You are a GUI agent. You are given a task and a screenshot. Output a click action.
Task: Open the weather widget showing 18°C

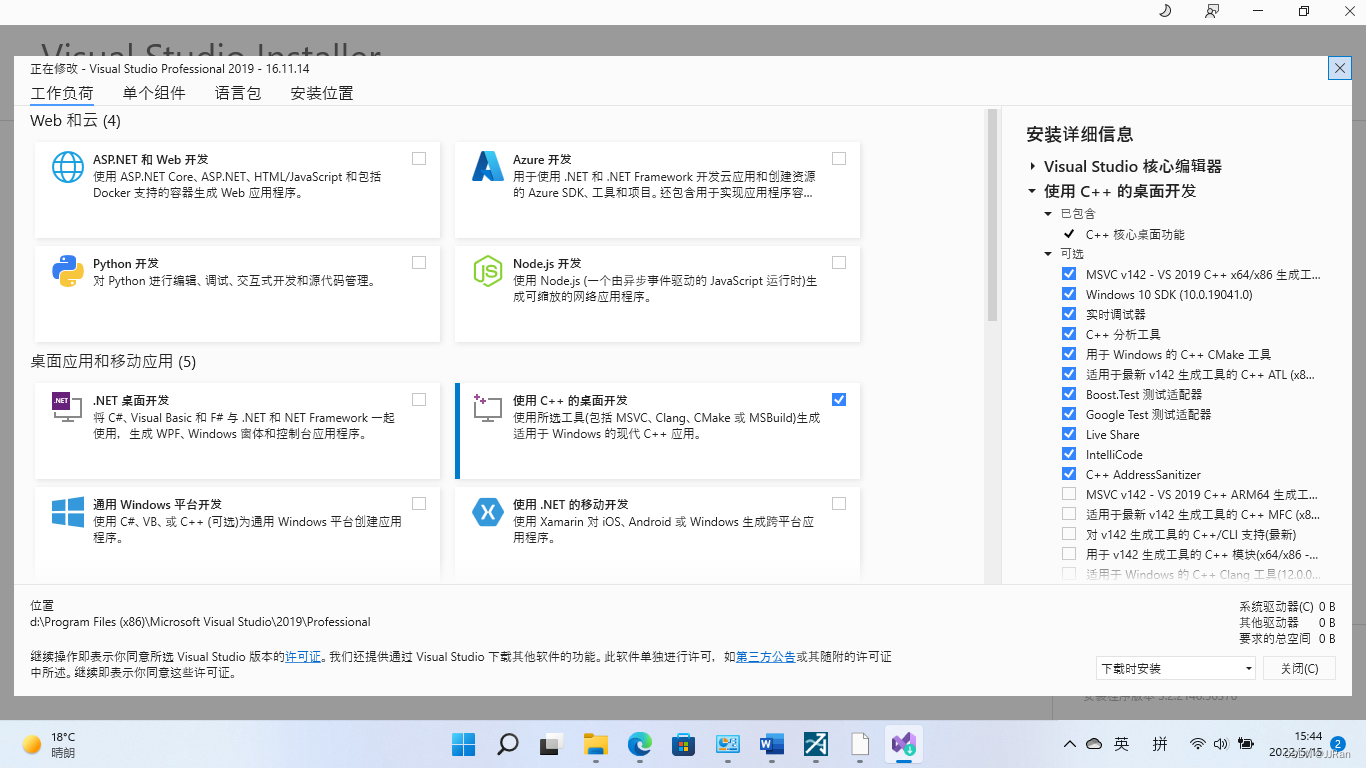pos(48,744)
